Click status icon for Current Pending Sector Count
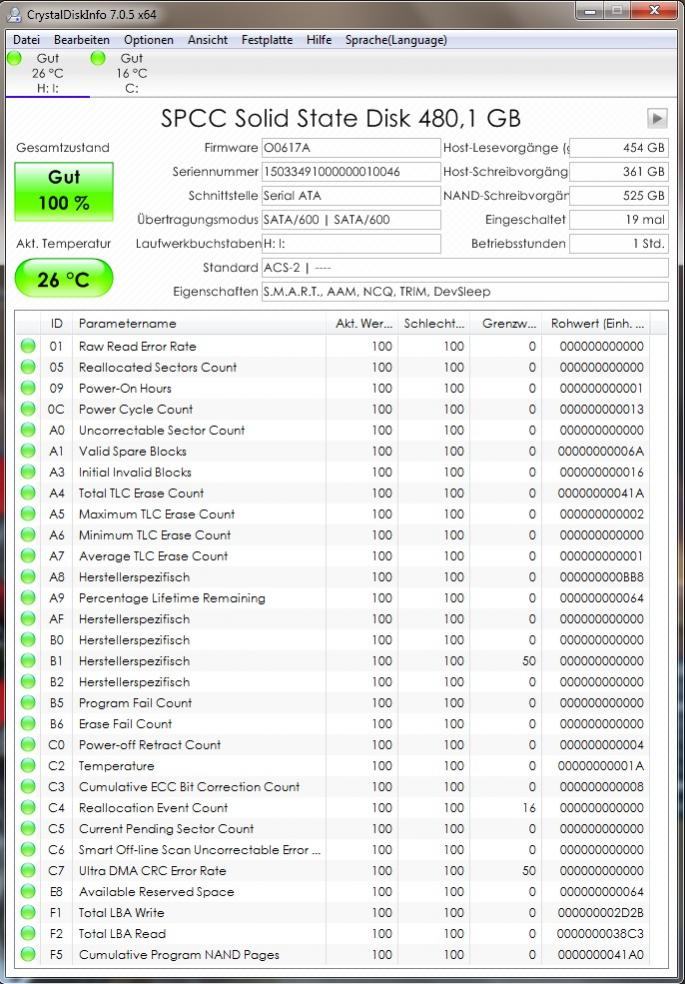 tap(28, 829)
